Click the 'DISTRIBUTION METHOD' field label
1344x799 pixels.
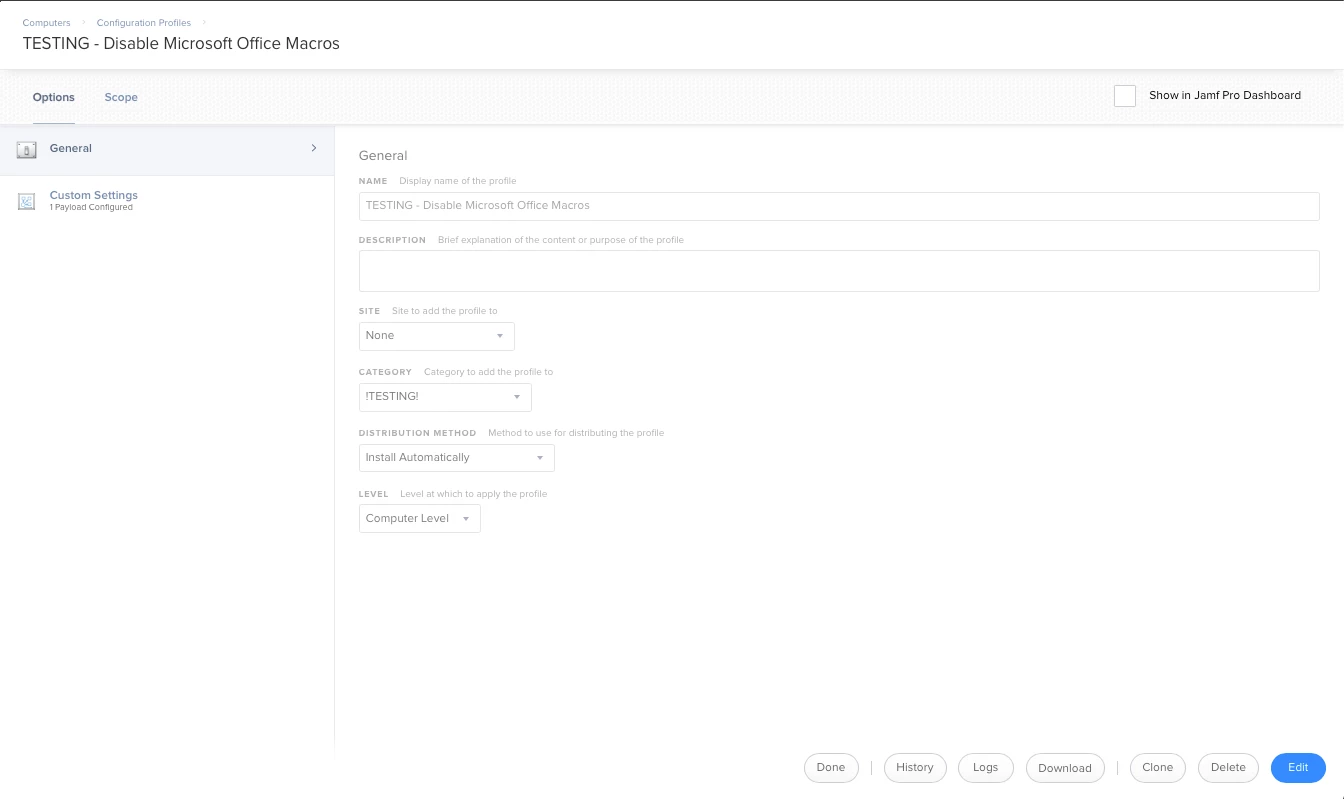click(x=418, y=434)
